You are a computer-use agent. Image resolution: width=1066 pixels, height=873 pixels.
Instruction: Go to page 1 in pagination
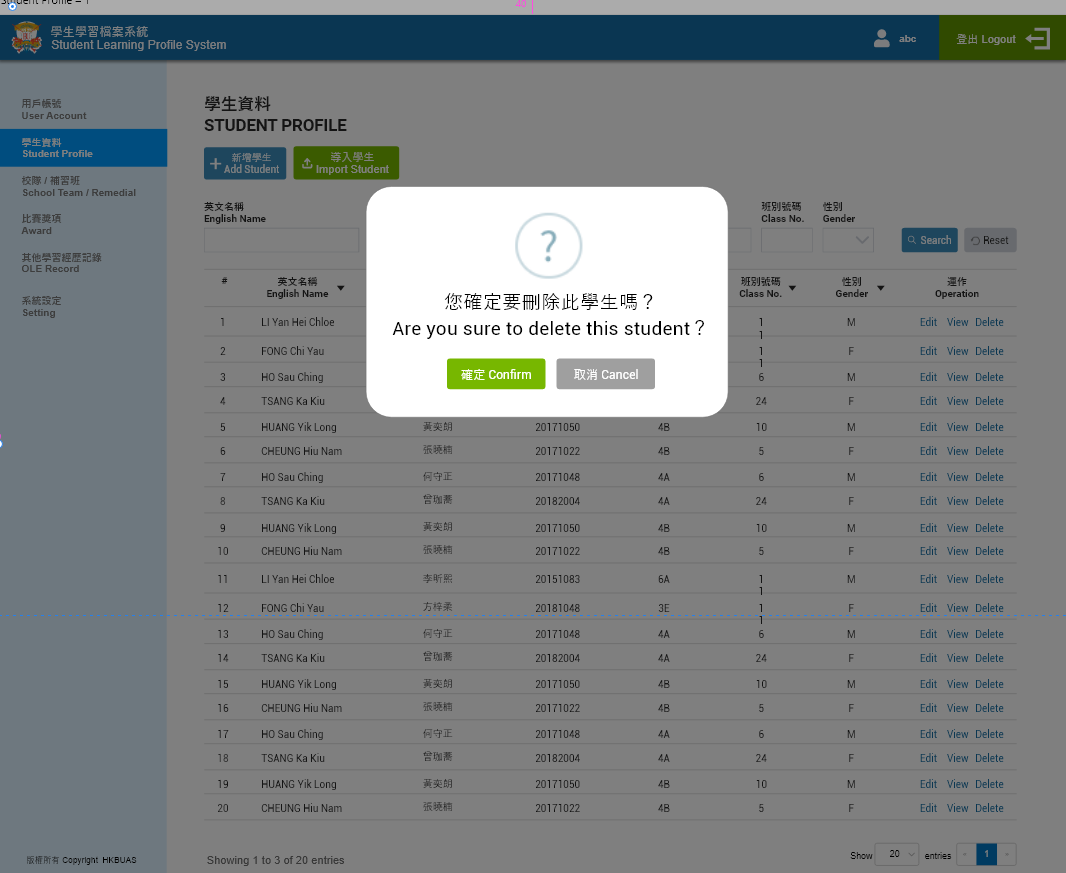coord(987,854)
